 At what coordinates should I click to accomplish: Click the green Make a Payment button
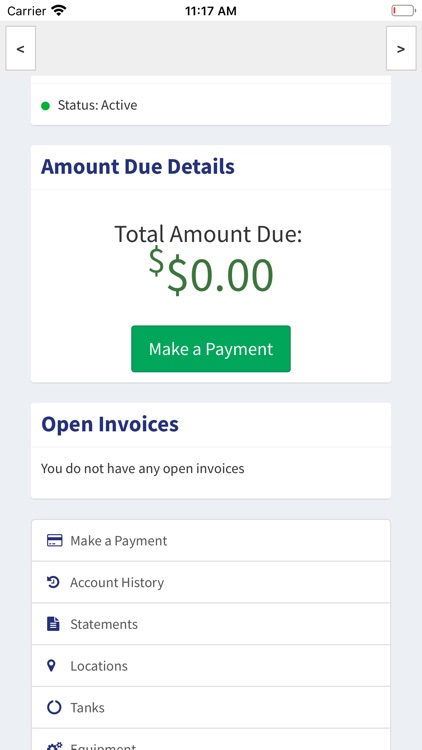tap(211, 349)
